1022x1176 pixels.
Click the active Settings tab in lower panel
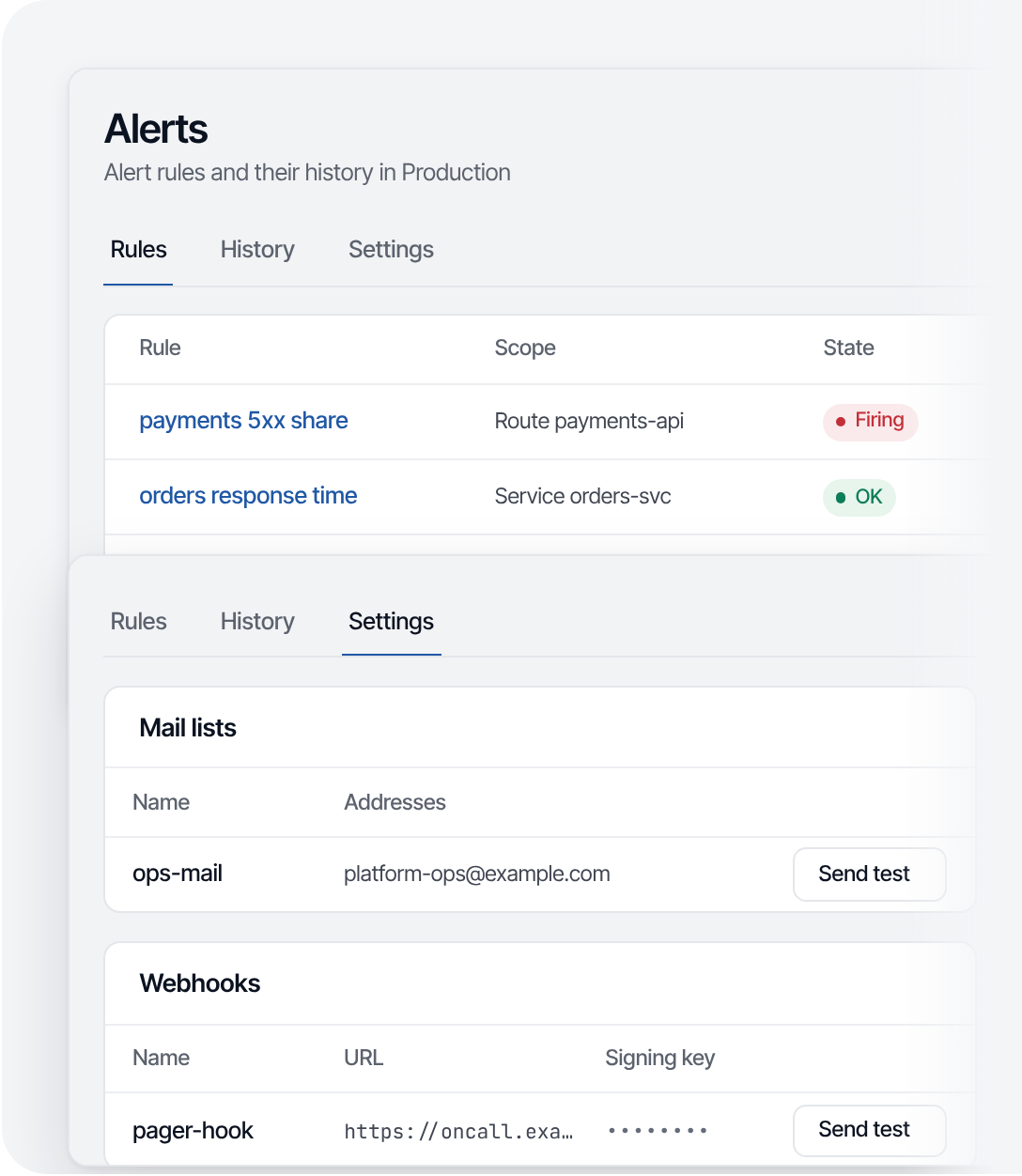tap(391, 622)
